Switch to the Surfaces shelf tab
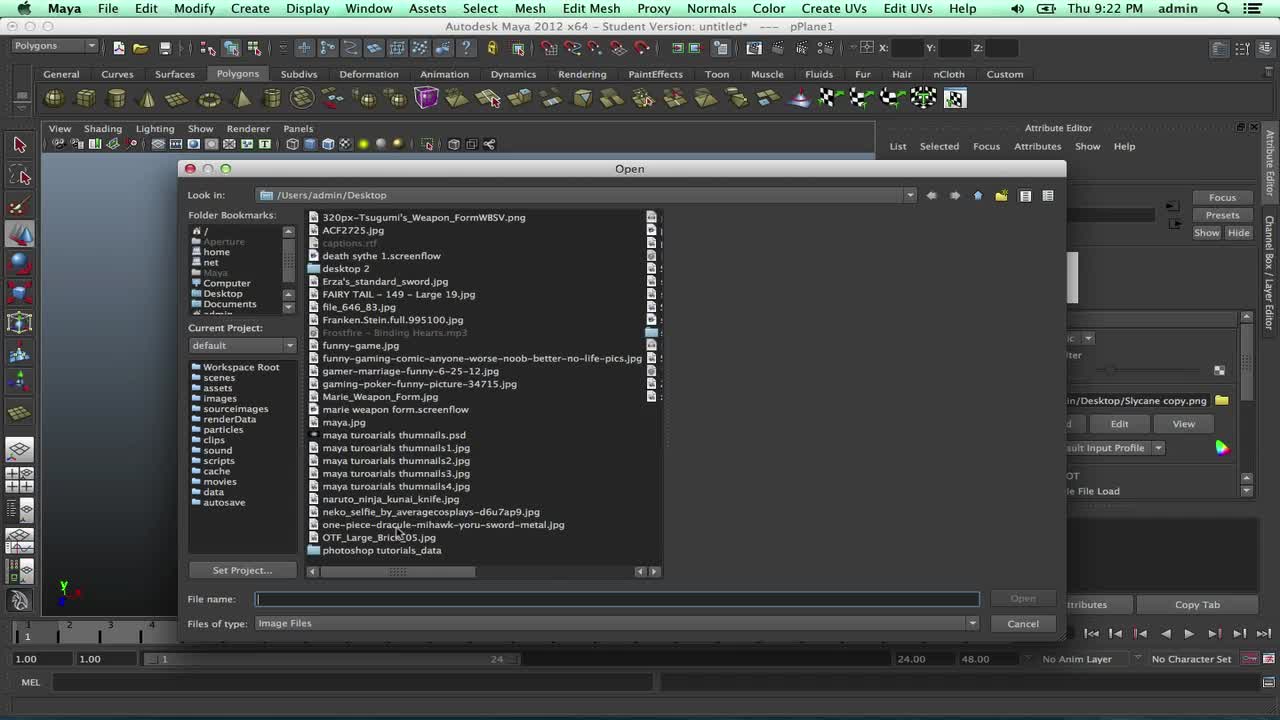This screenshot has height=720, width=1280. [x=175, y=74]
